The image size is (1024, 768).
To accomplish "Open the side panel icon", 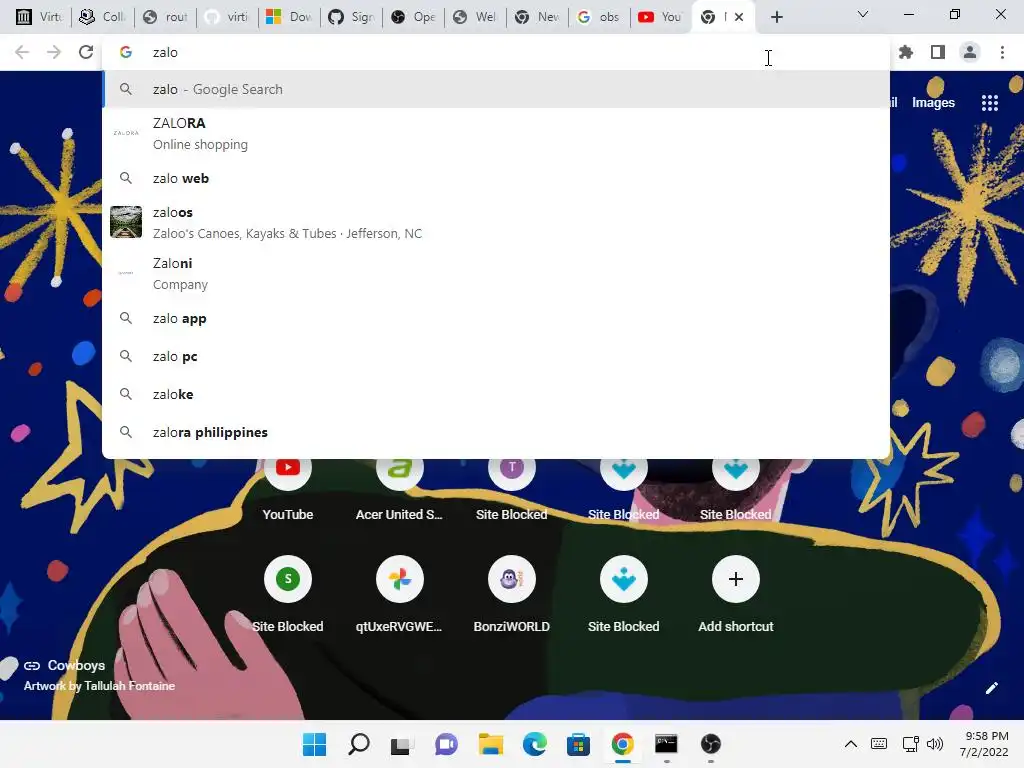I will [x=938, y=52].
